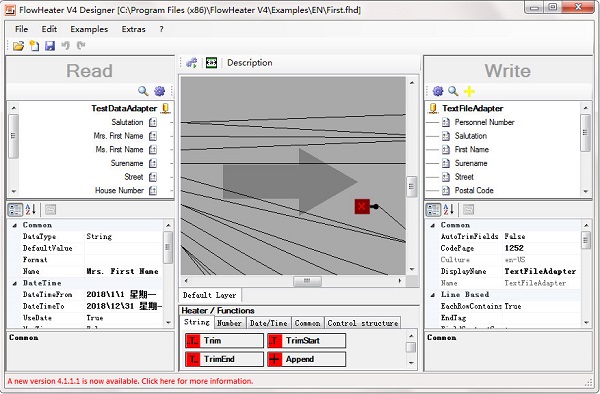Click the DateTimeFrom value field

pyautogui.click(x=123, y=295)
